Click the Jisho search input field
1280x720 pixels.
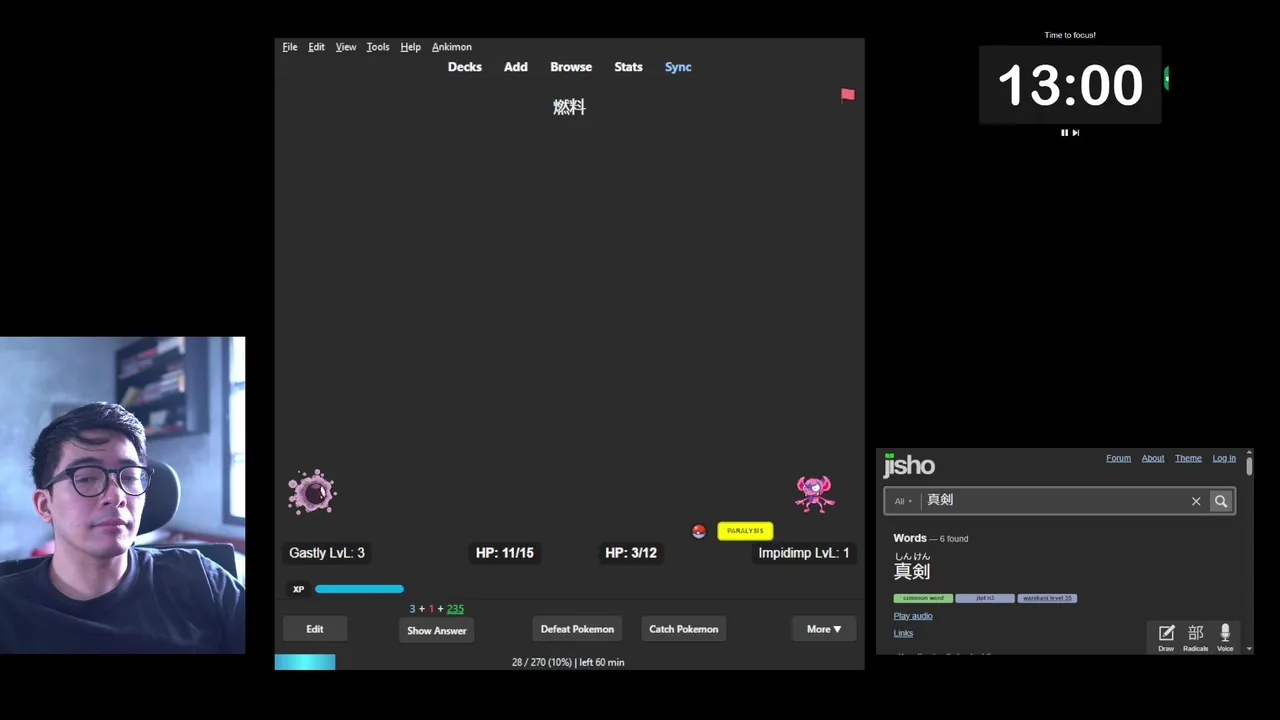pyautogui.click(x=1053, y=501)
